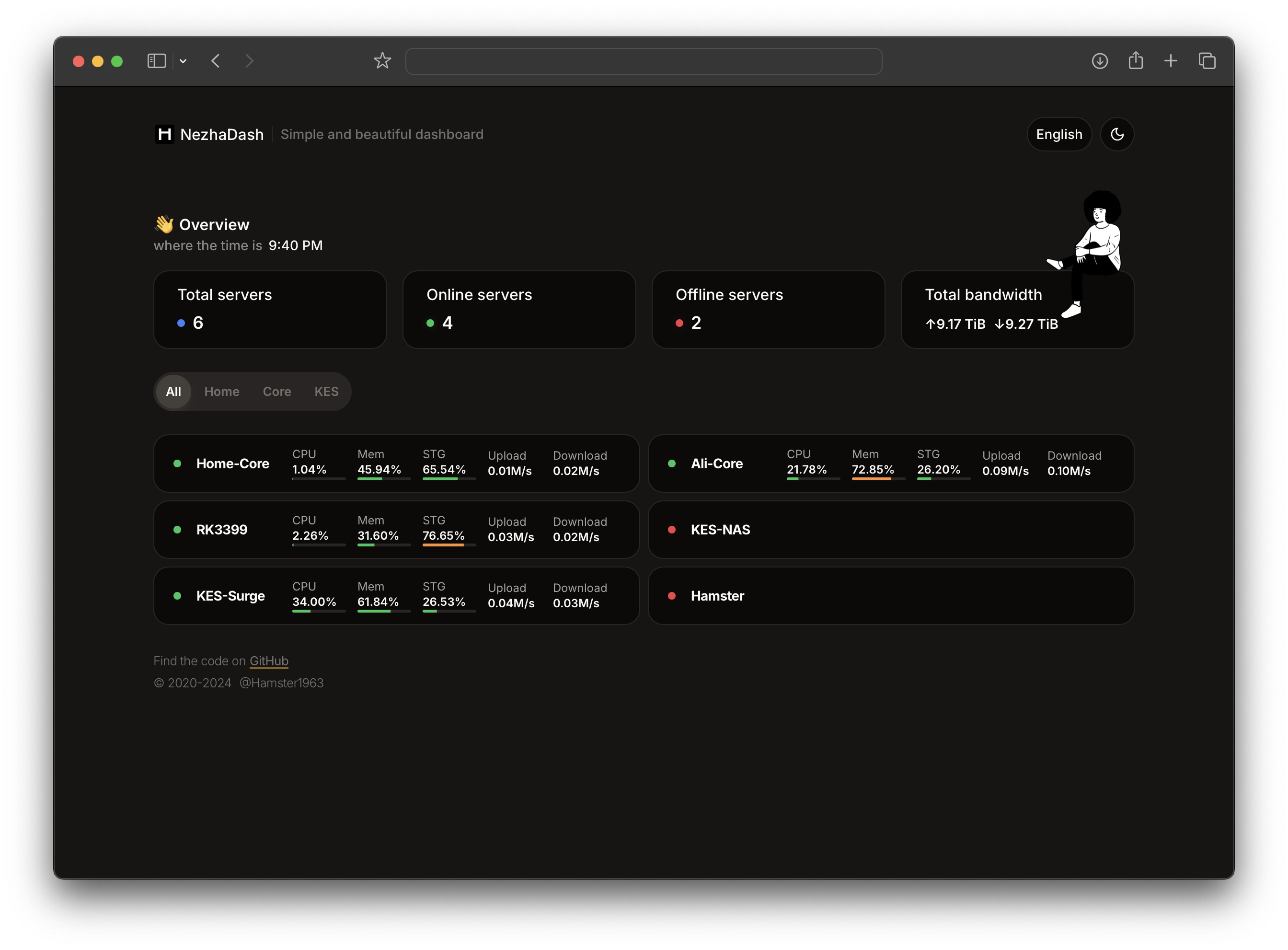Expand the sidebar dropdown chevron

click(x=183, y=61)
